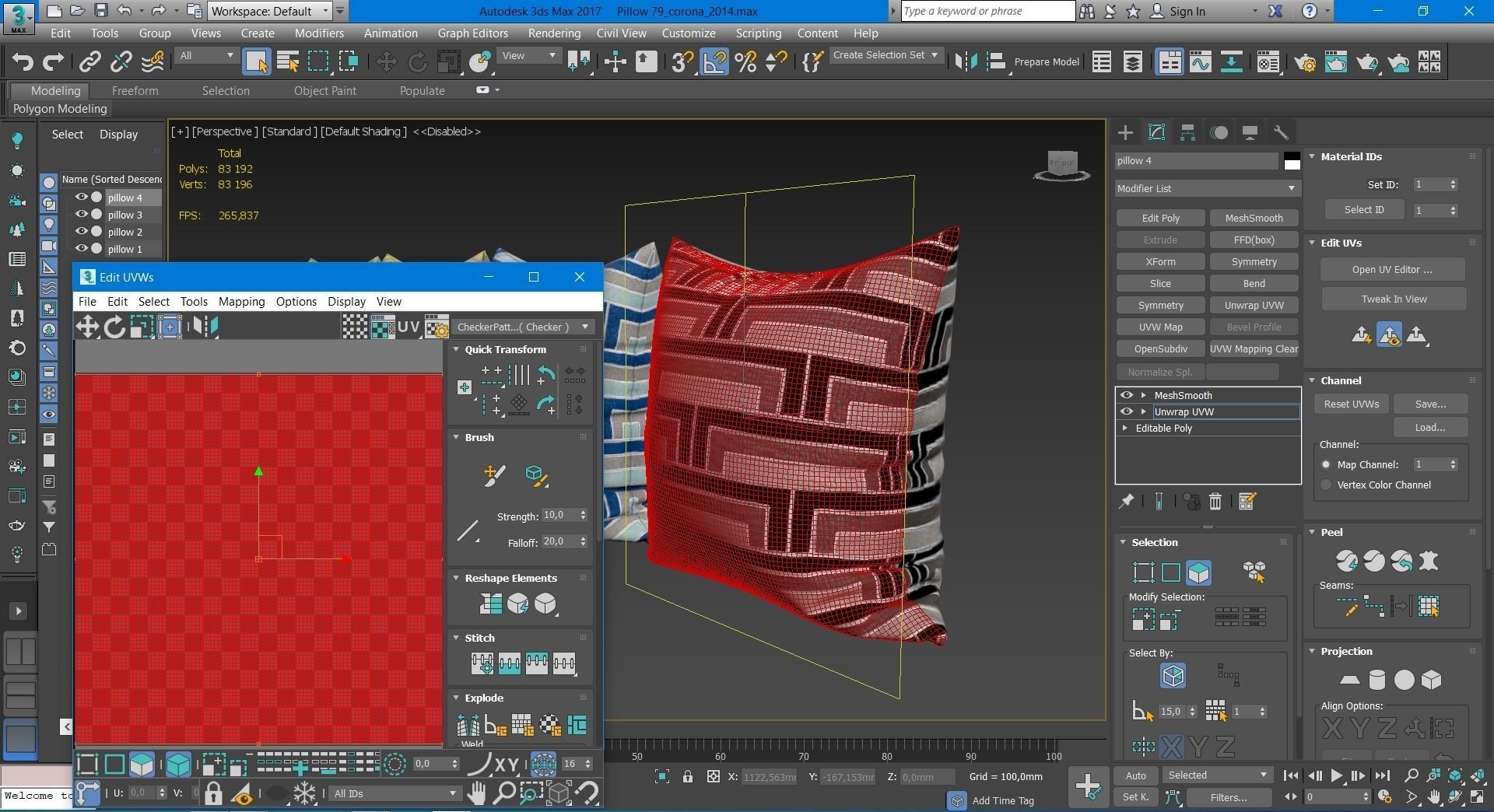The width and height of the screenshot is (1494, 812).
Task: Click the Open UV Editor button
Action: 1392,270
